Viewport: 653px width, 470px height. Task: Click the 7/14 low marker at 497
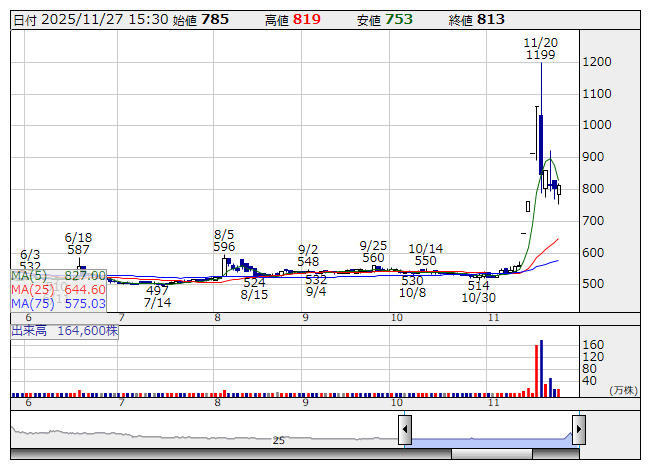157,296
